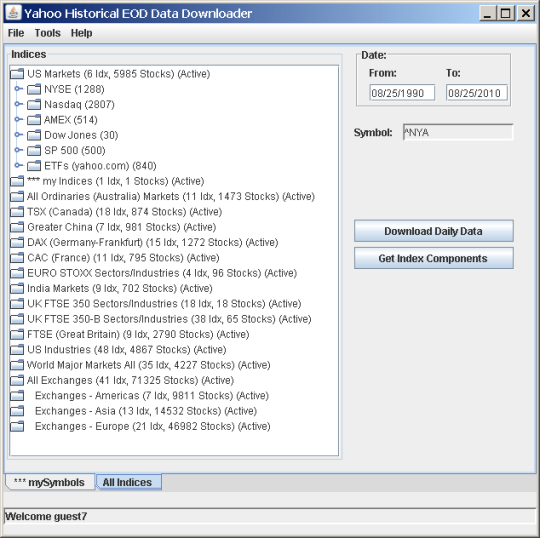Select the CAC (France) row text
The width and height of the screenshot is (540, 538).
[x=123, y=258]
